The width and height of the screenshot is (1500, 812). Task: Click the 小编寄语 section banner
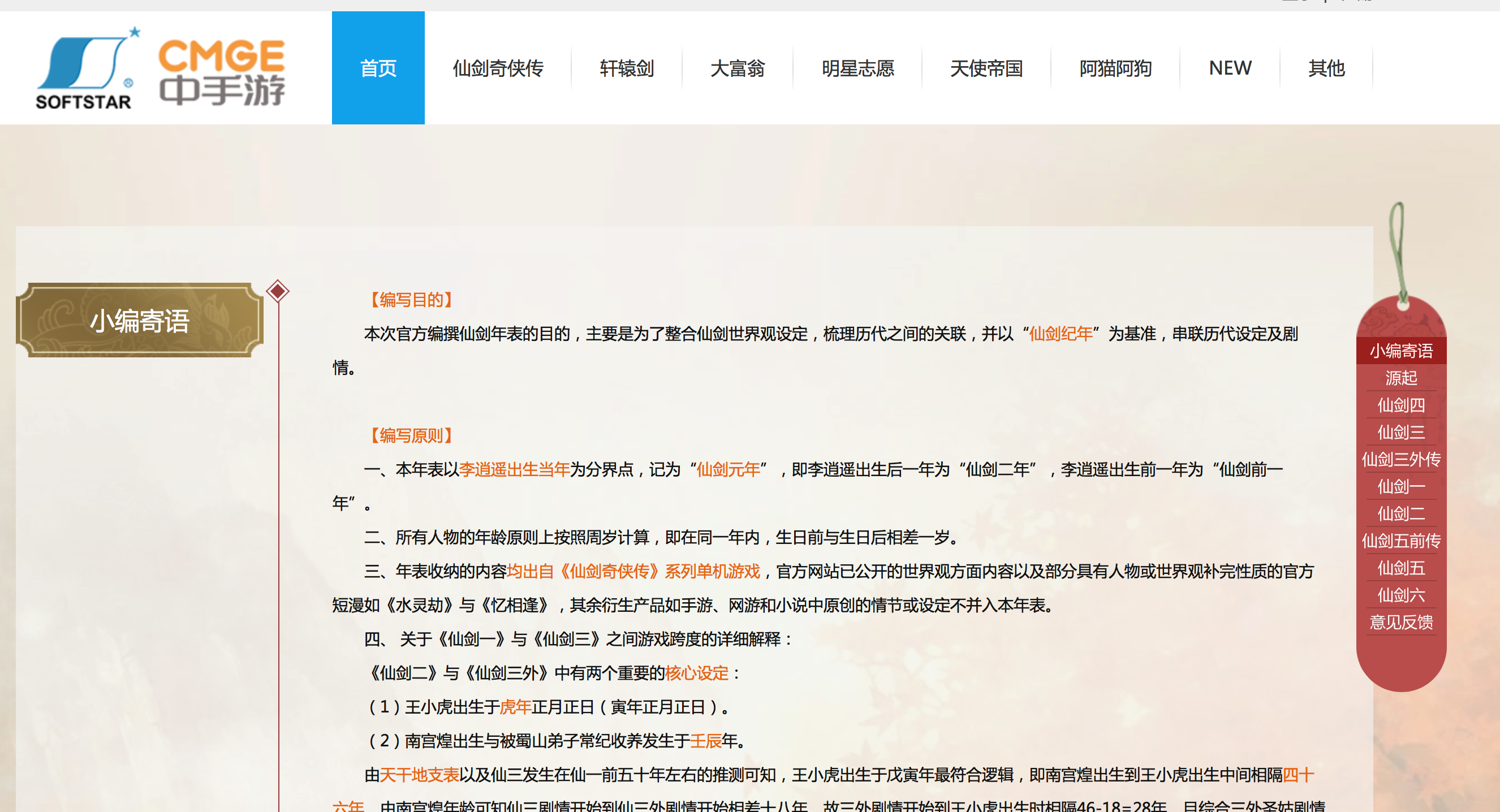[x=140, y=320]
